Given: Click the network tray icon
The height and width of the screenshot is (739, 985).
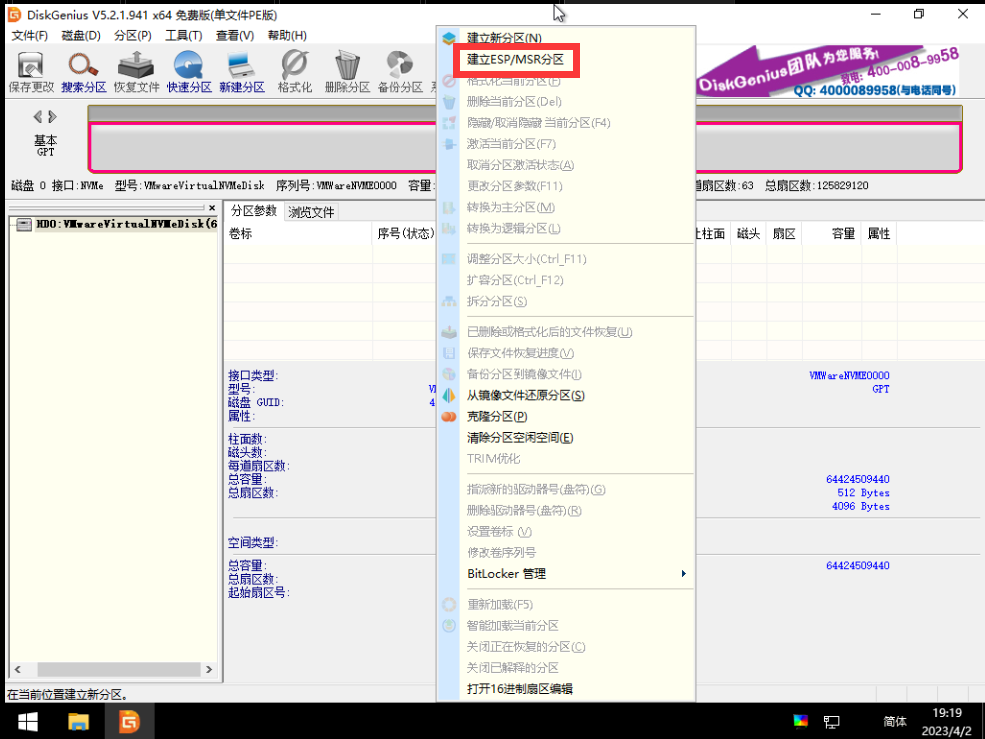Looking at the screenshot, I should [832, 722].
